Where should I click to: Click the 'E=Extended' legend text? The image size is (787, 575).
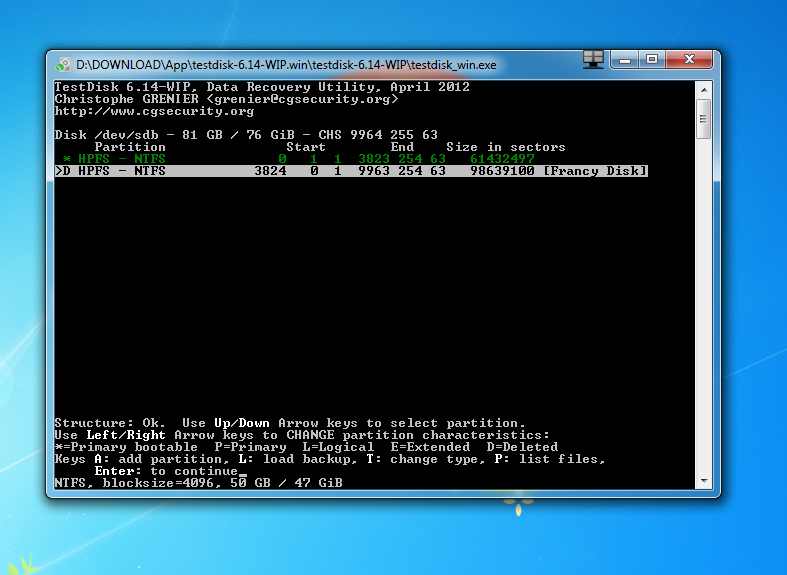tap(430, 447)
